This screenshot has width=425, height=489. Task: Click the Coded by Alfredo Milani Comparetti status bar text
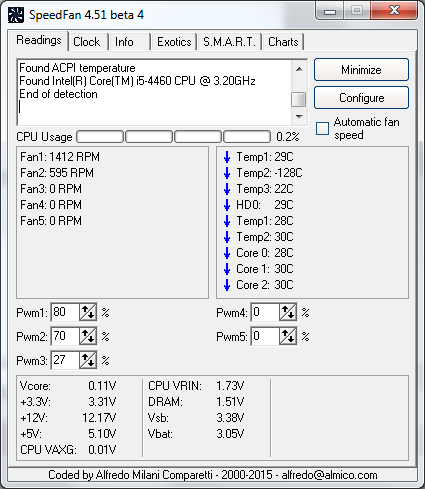click(213, 475)
